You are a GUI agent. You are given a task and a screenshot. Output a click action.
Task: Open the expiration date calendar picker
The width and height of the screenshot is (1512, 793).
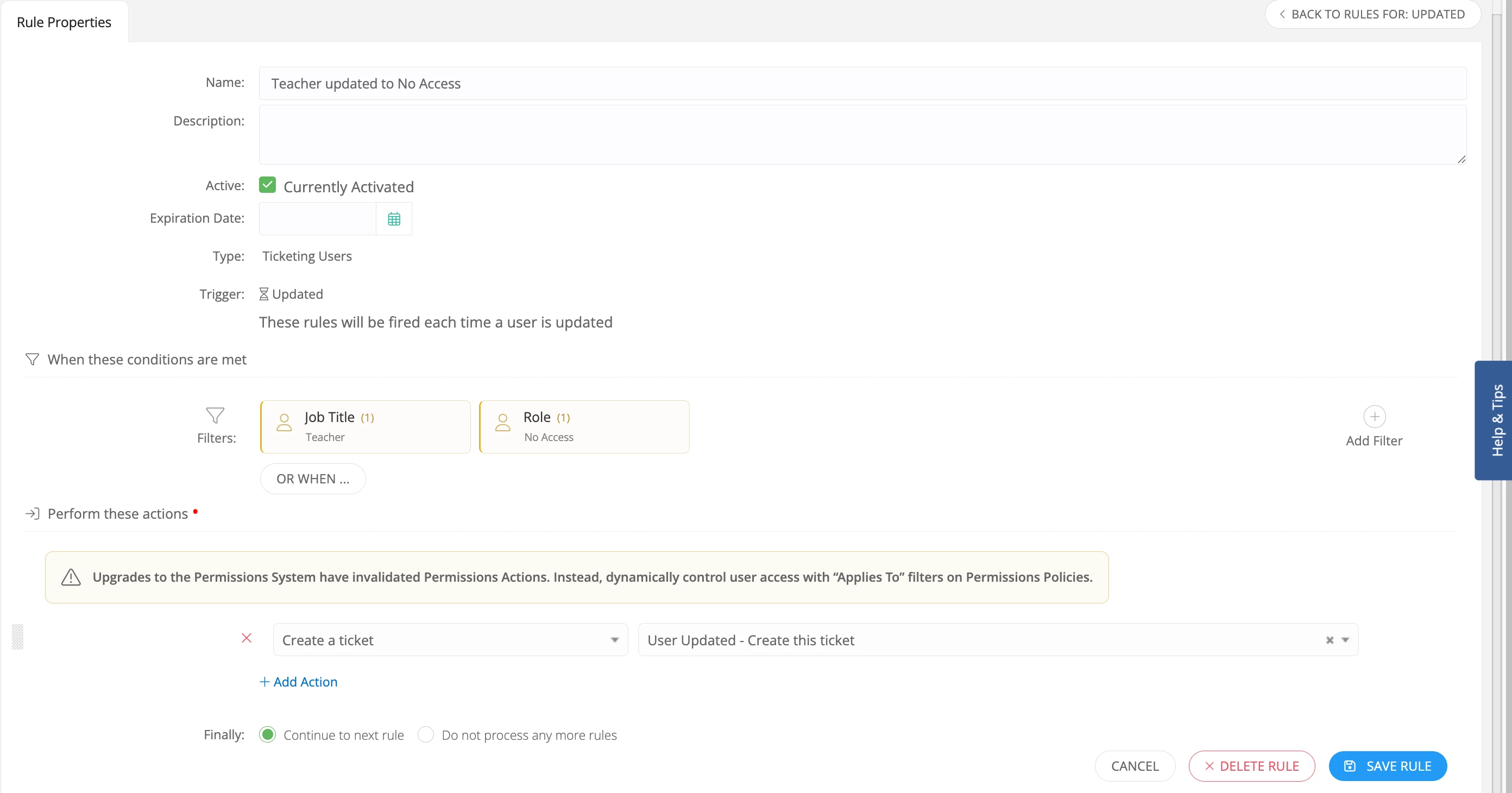394,219
